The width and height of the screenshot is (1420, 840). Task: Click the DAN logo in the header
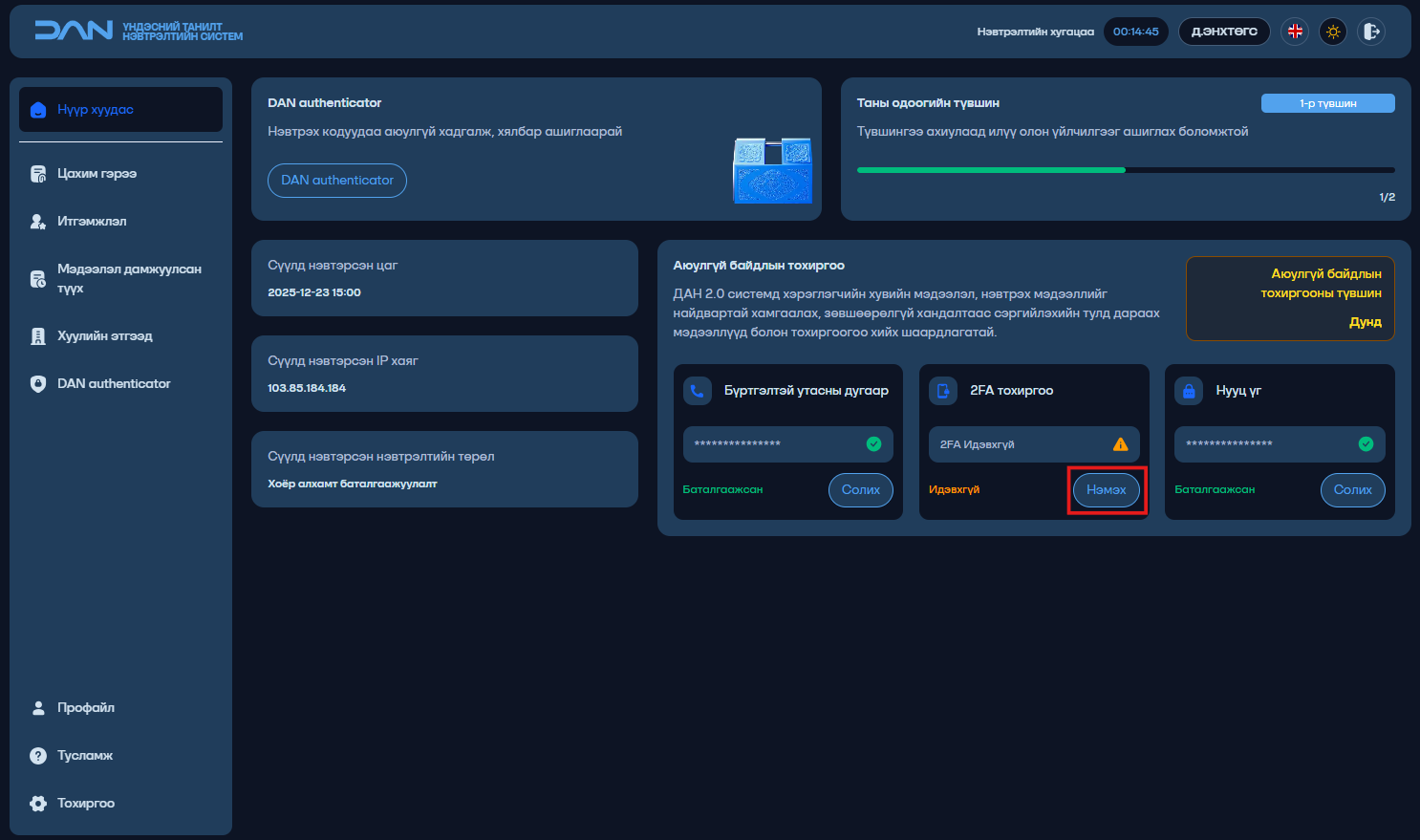pos(139,32)
